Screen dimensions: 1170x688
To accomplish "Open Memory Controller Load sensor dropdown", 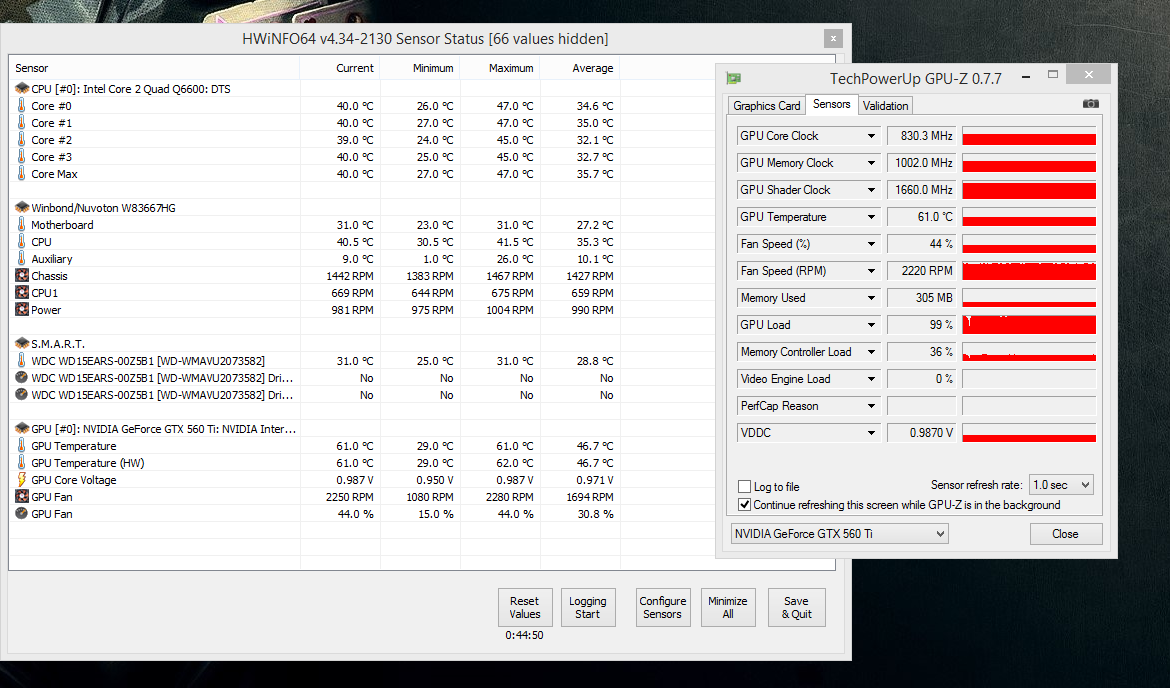I will (871, 351).
